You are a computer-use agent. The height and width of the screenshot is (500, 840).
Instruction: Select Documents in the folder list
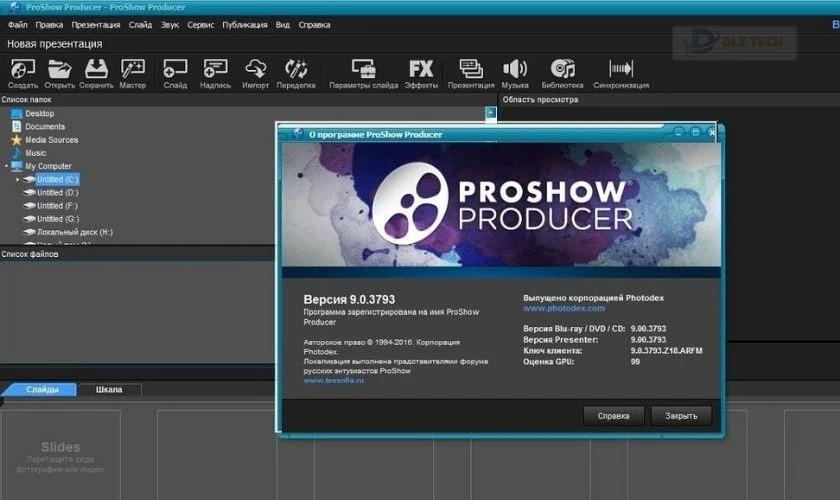[x=45, y=126]
